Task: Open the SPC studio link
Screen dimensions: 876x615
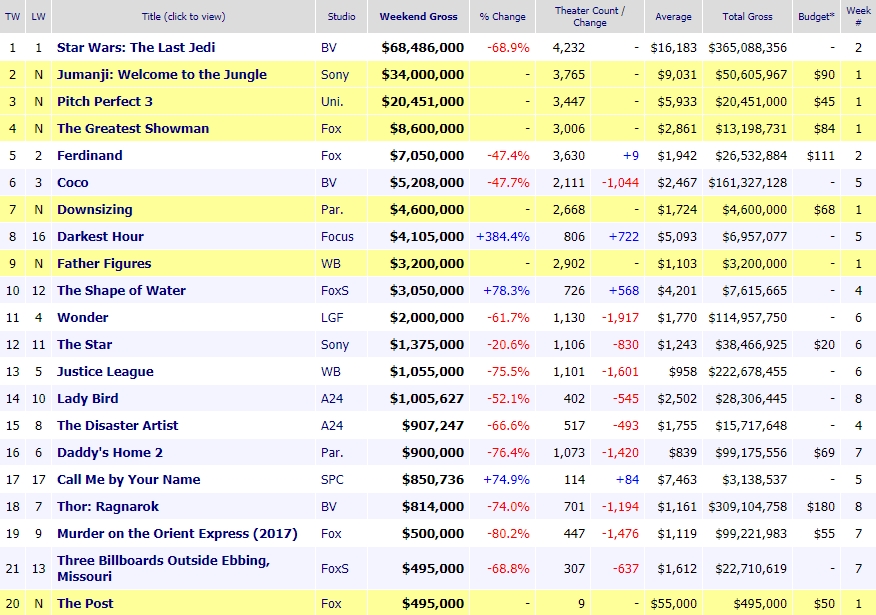Action: [332, 479]
